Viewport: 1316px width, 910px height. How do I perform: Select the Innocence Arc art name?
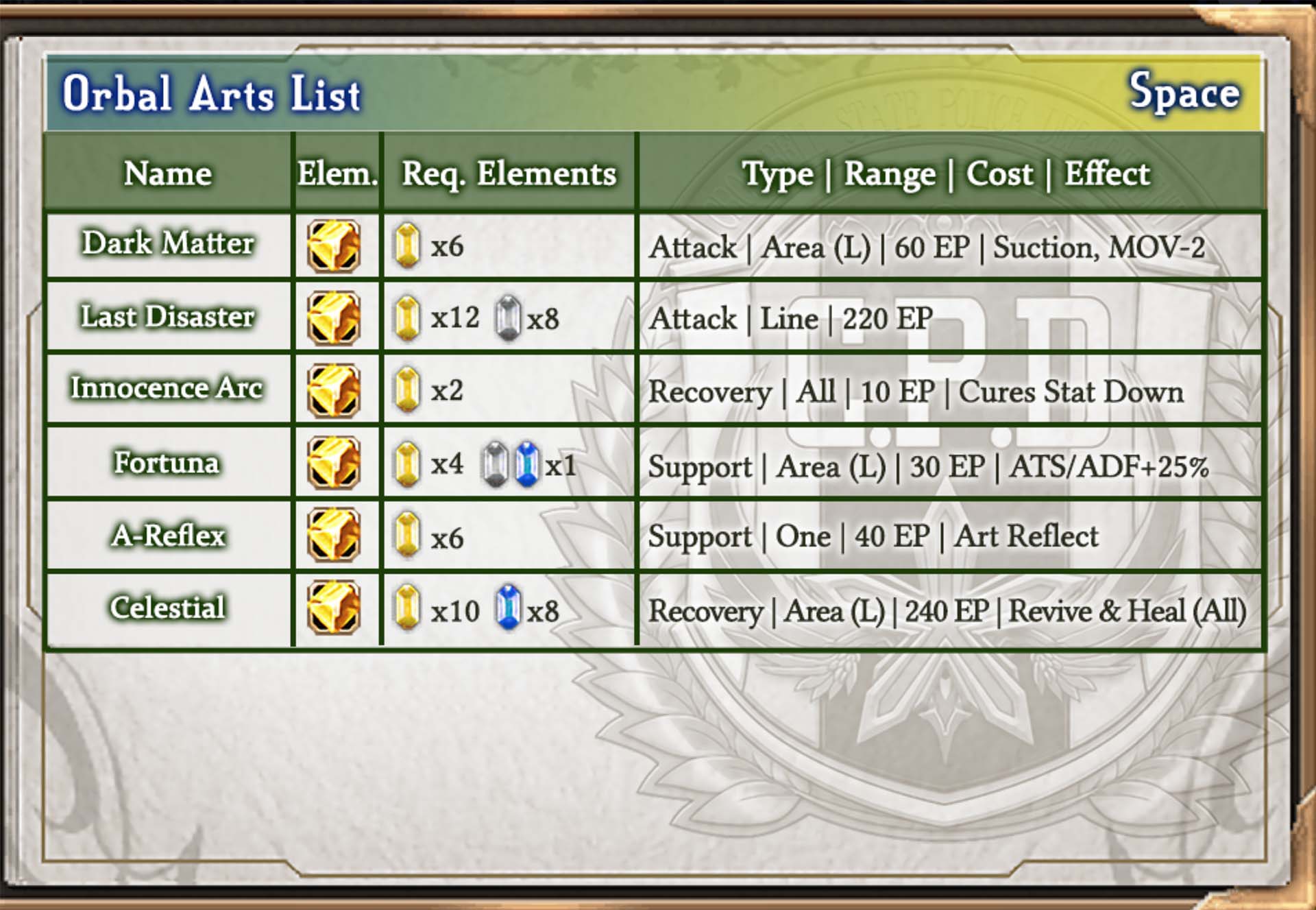167,387
